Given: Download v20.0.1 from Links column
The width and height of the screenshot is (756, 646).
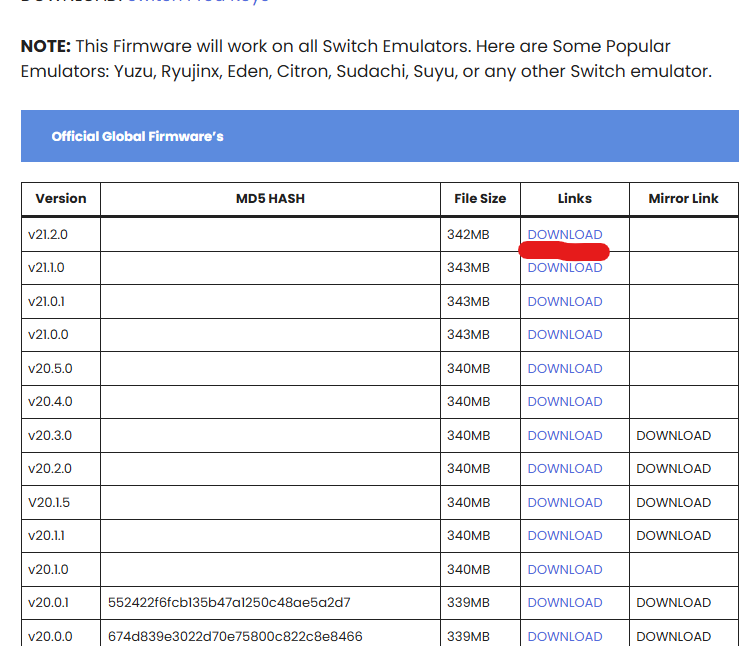Looking at the screenshot, I should tap(565, 603).
